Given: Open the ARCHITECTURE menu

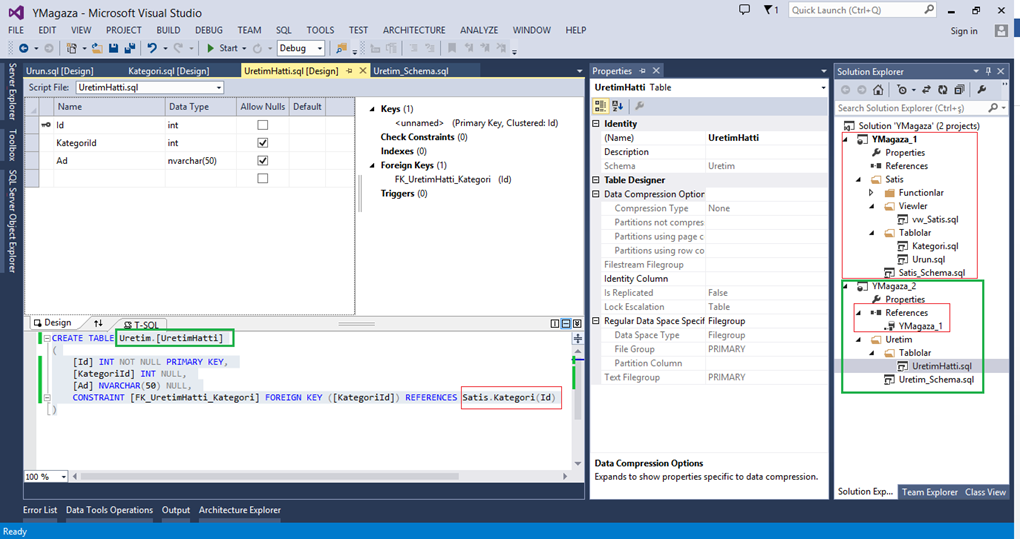Looking at the screenshot, I should 414,30.
